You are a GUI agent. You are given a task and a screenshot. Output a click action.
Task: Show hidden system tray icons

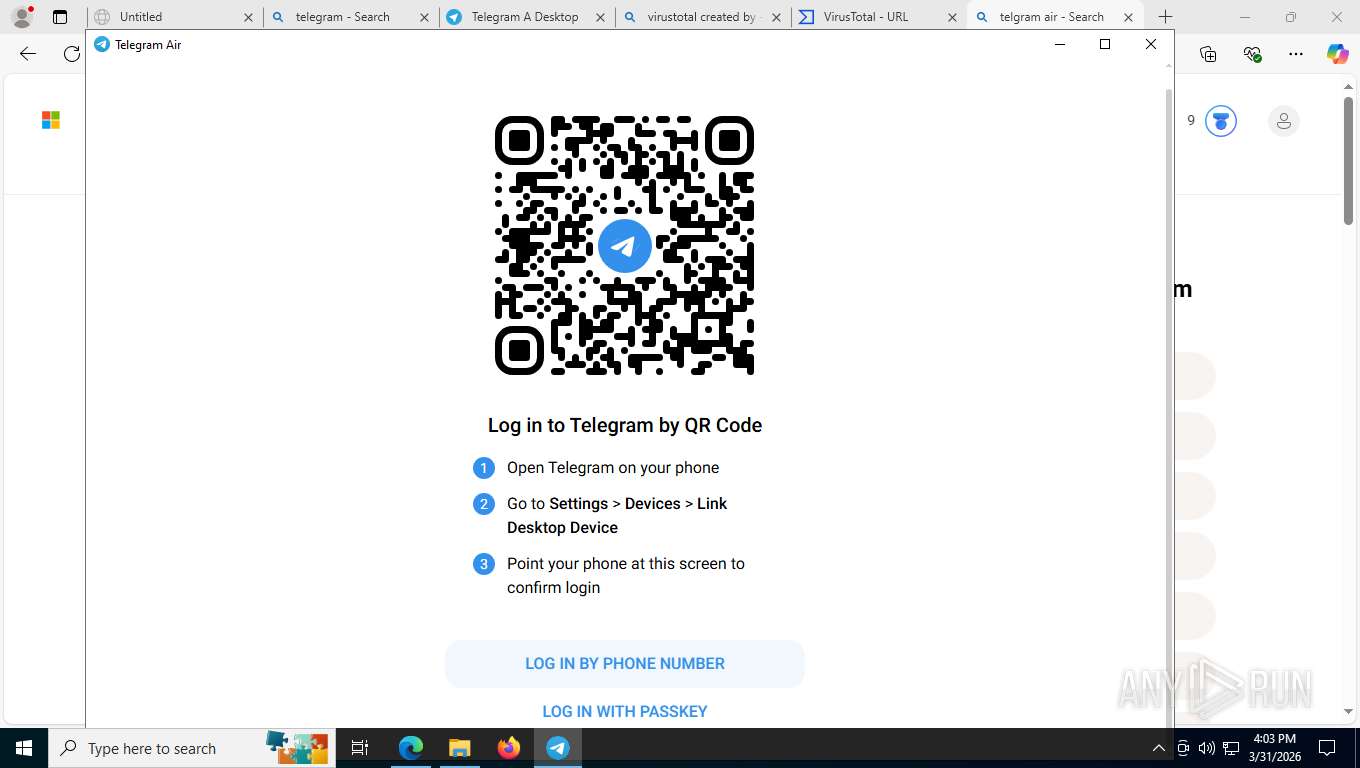1159,748
